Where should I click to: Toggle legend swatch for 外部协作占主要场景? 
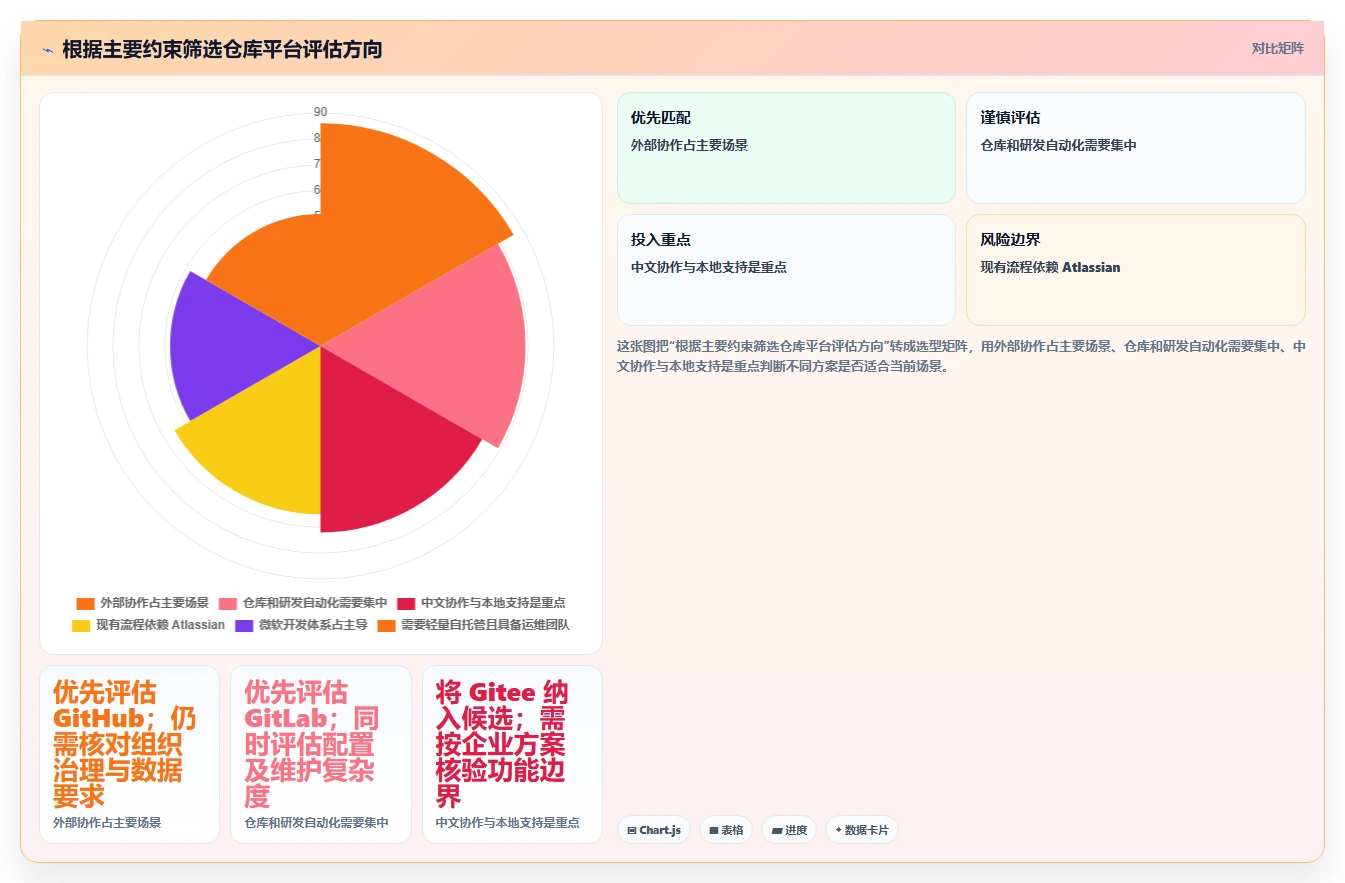[85, 603]
